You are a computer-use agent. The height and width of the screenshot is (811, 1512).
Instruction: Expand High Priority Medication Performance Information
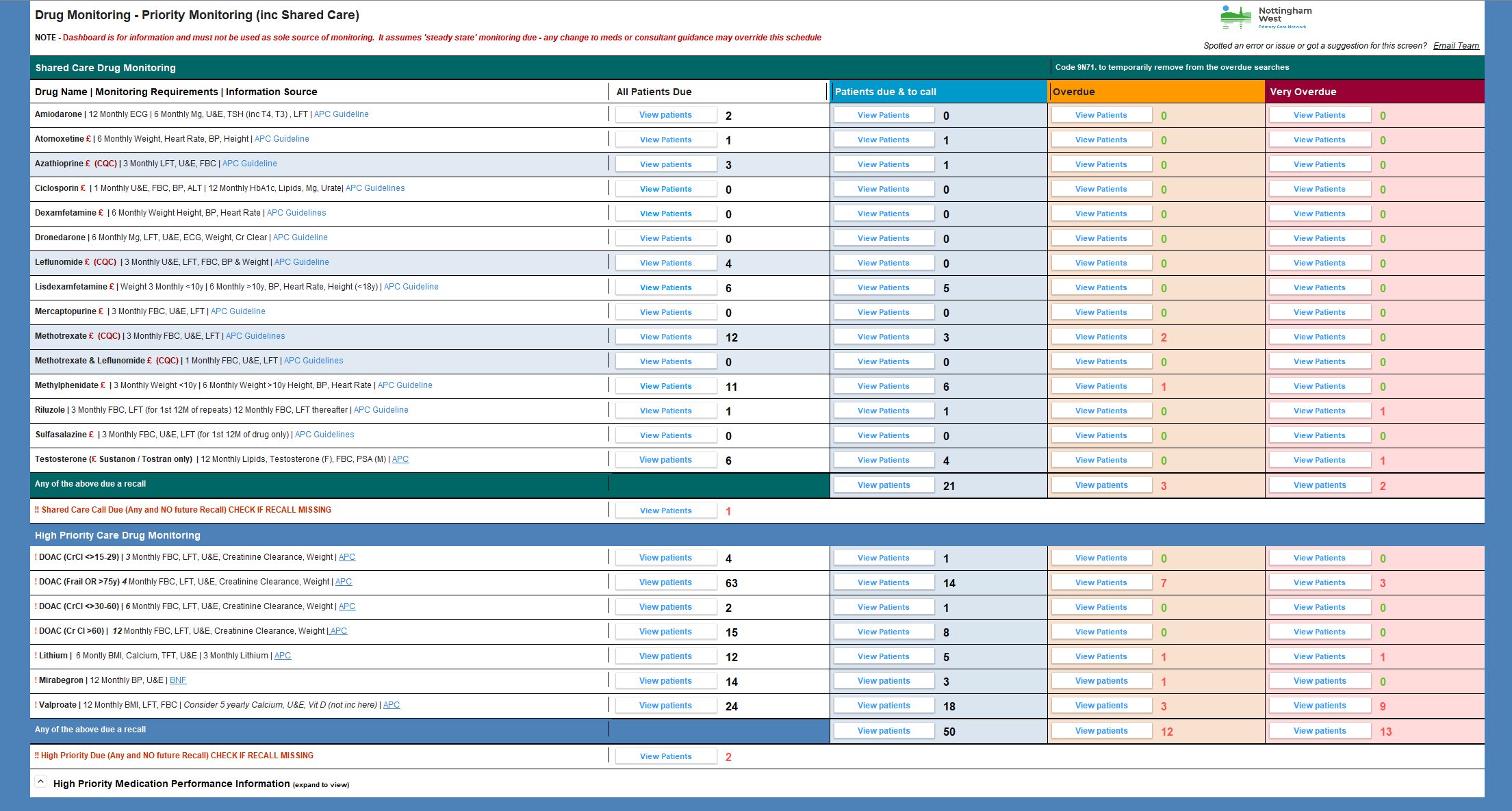41,782
